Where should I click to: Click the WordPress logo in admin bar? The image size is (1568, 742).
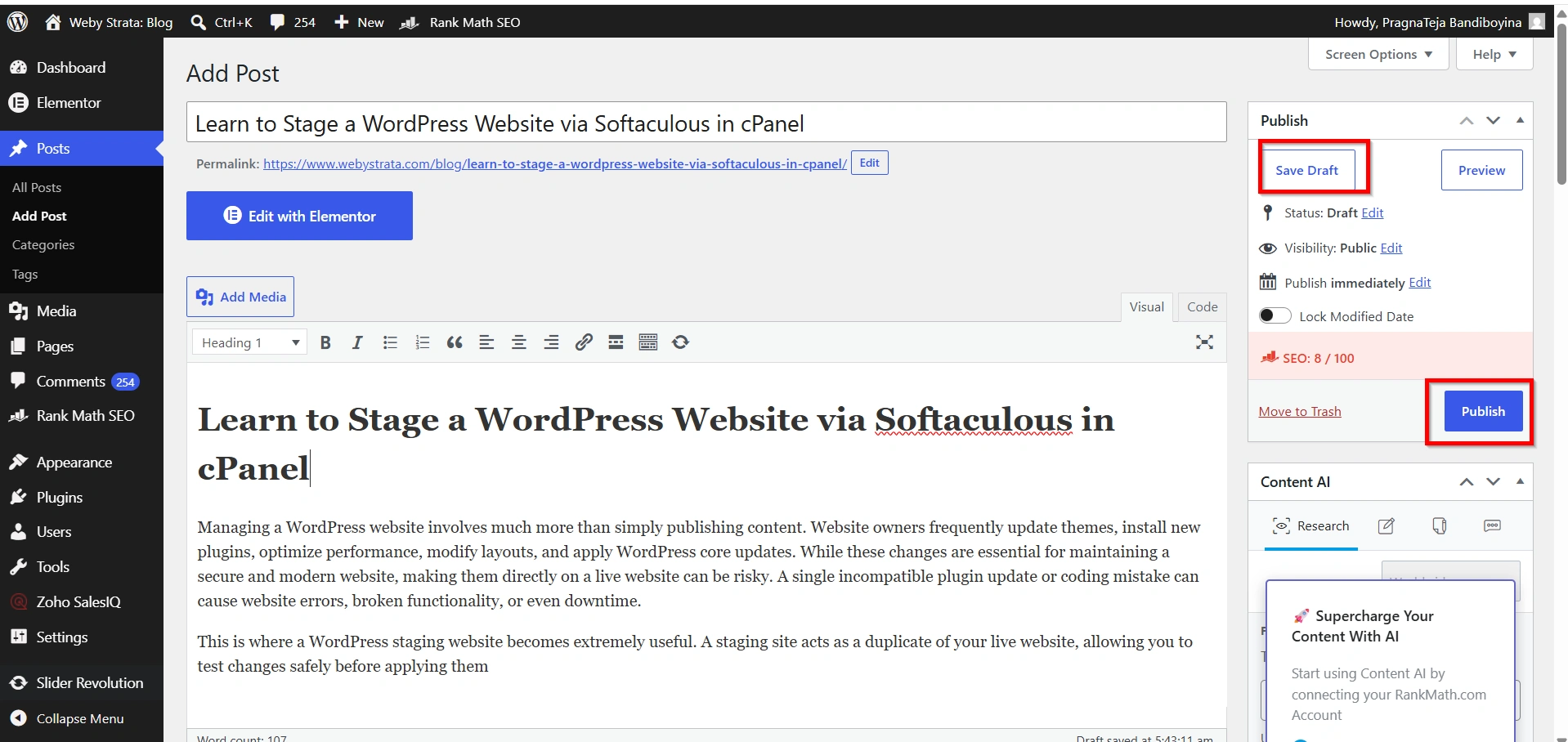[18, 22]
